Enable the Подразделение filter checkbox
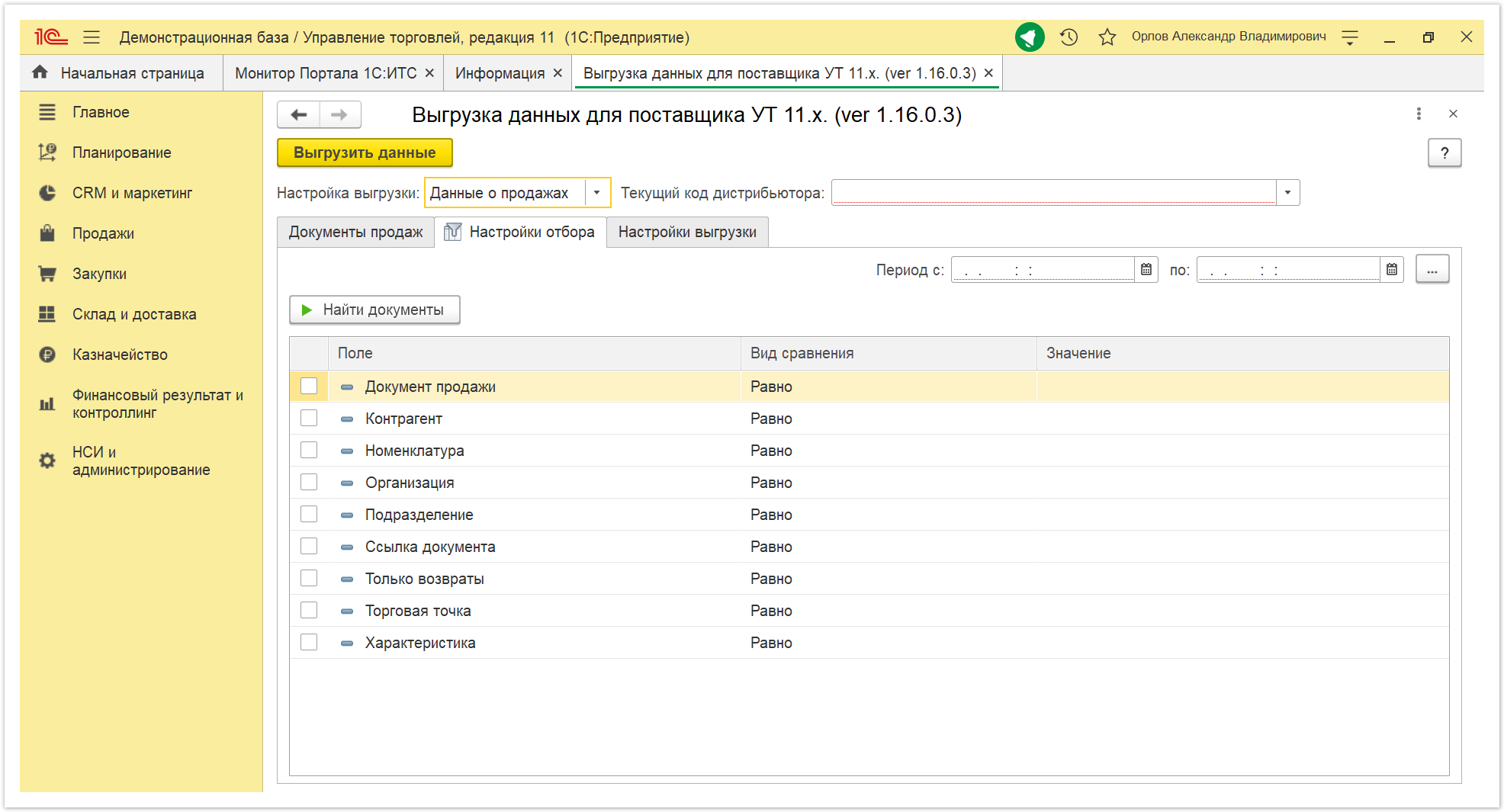Screen dimensions: 1504x812 tap(309, 514)
